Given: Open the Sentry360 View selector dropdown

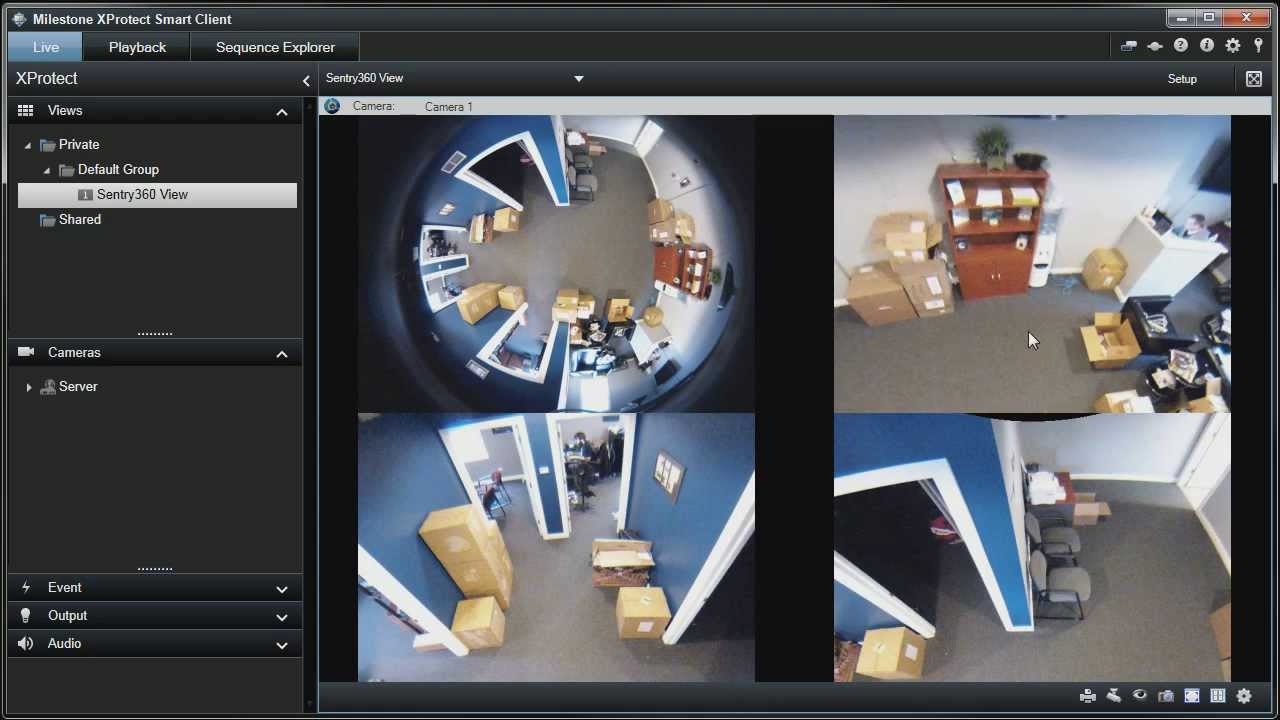Looking at the screenshot, I should pyautogui.click(x=578, y=79).
